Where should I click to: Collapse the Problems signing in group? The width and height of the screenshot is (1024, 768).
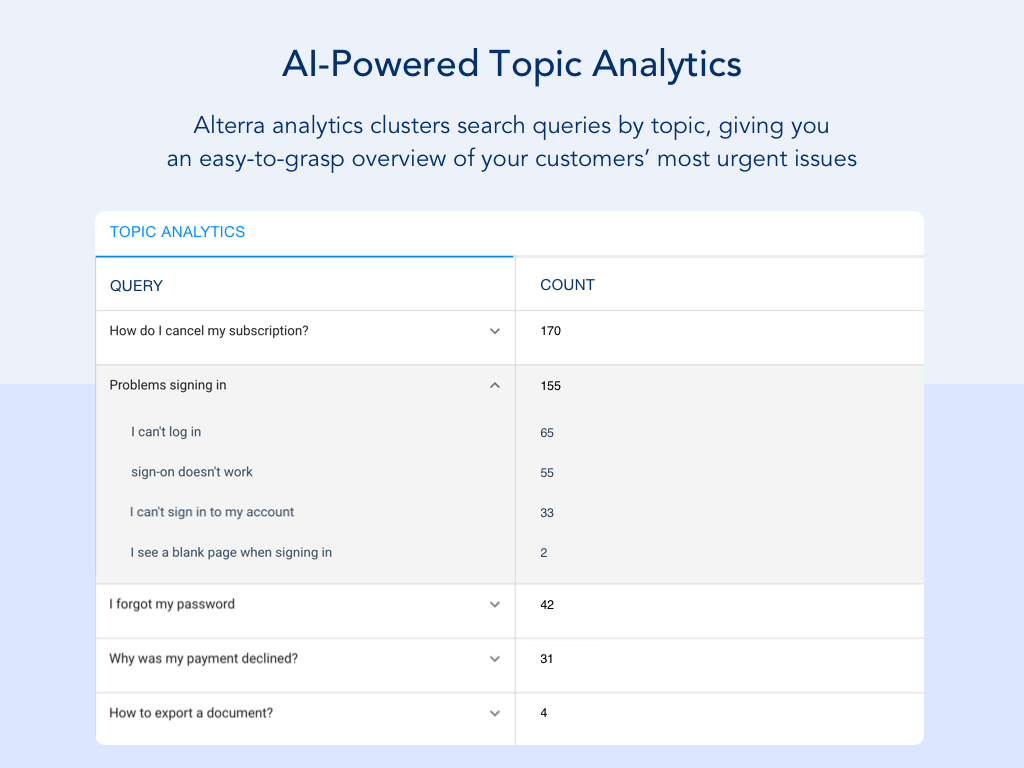pyautogui.click(x=494, y=385)
